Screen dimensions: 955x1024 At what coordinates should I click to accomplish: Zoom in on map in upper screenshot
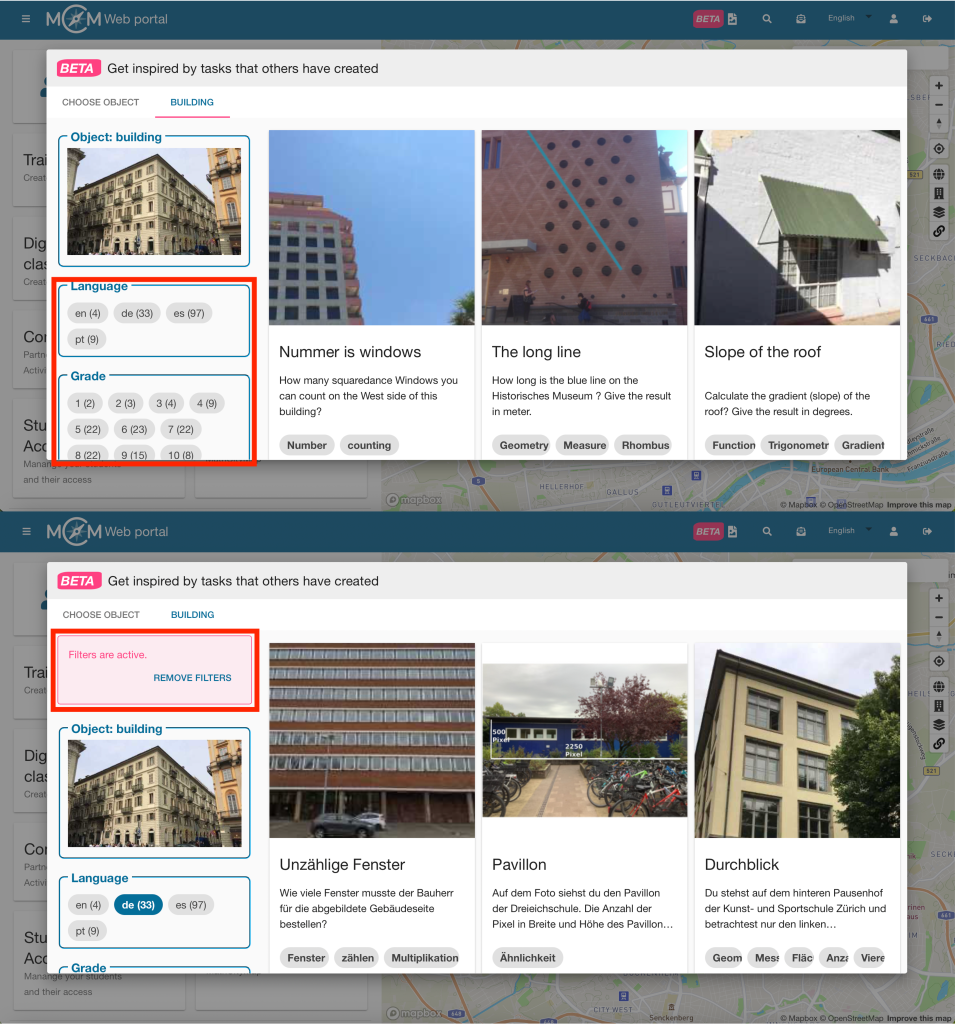(x=939, y=86)
